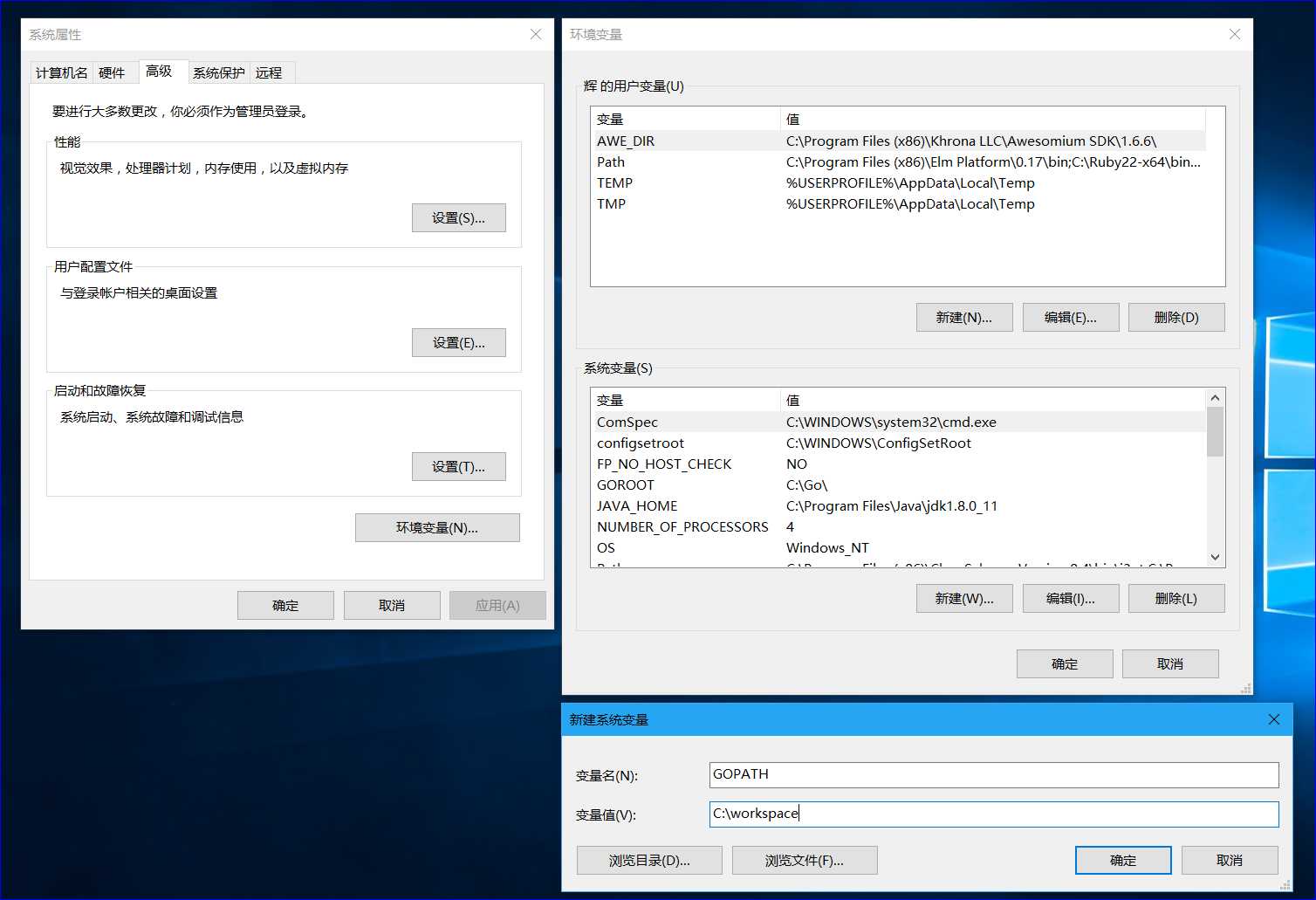Viewport: 1316px width, 900px height.
Task: Select the TMP user variable
Action: (x=898, y=203)
